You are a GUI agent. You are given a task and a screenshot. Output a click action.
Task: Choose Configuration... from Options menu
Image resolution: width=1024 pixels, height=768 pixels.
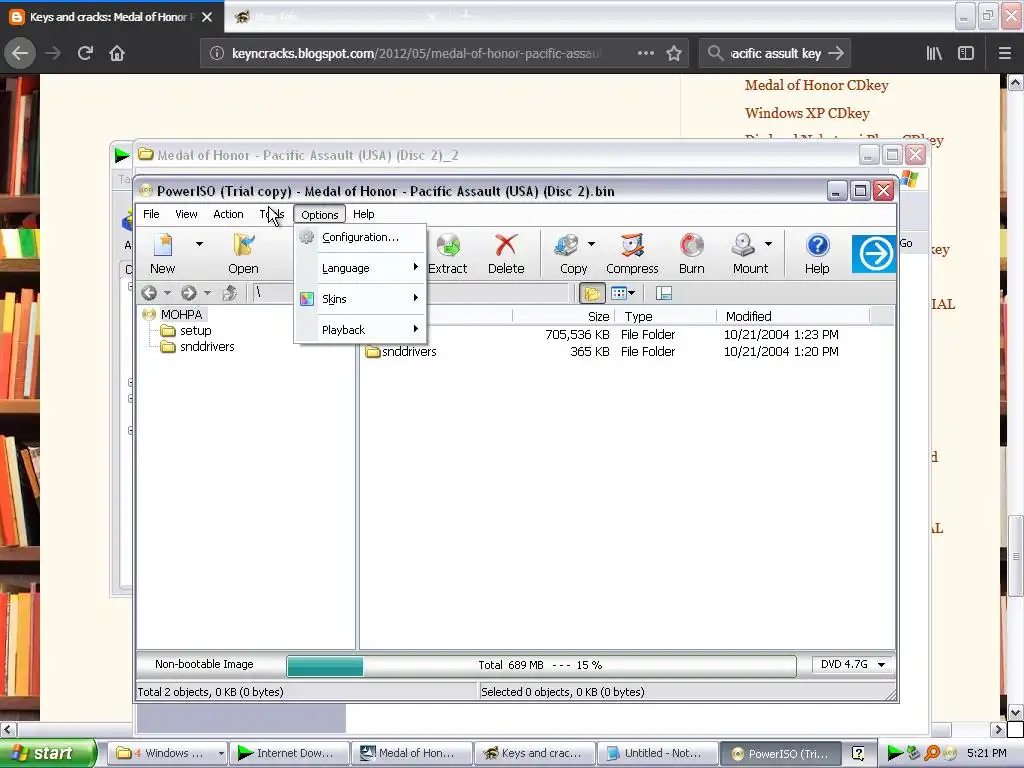(x=360, y=237)
